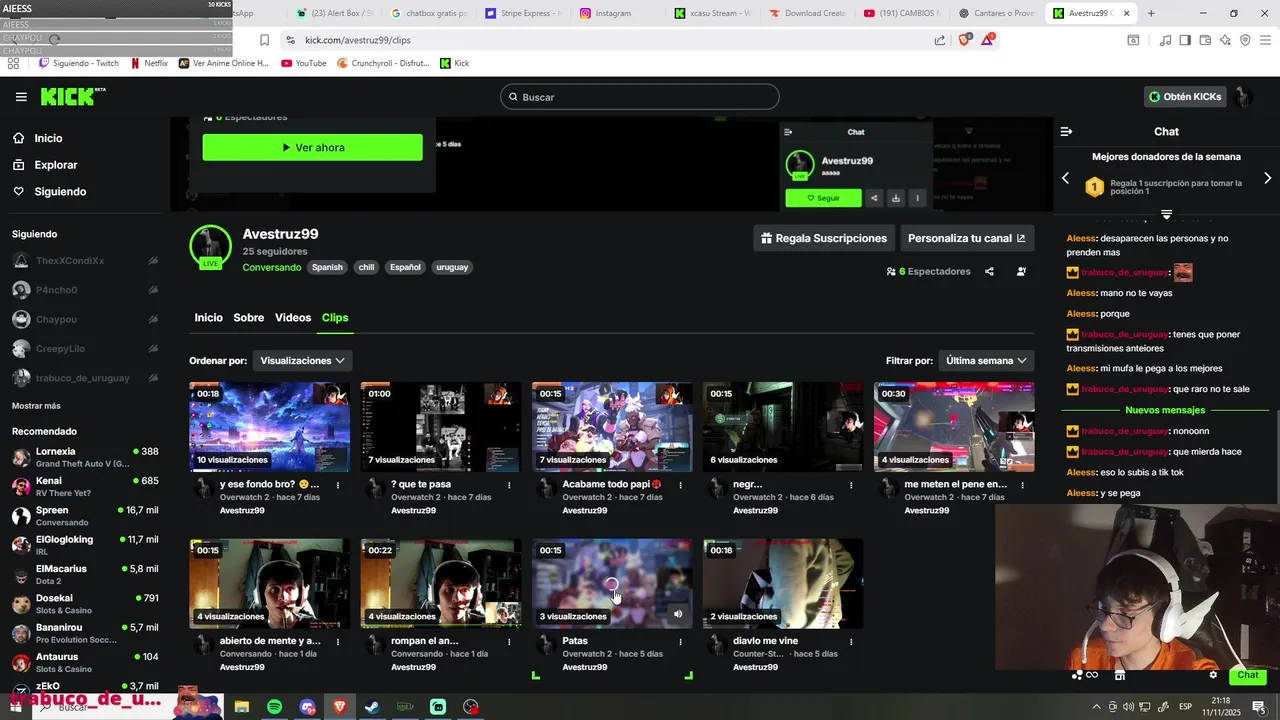Image resolution: width=1280 pixels, height=720 pixels.
Task: Bookmark this page icon
Action: coord(264,40)
